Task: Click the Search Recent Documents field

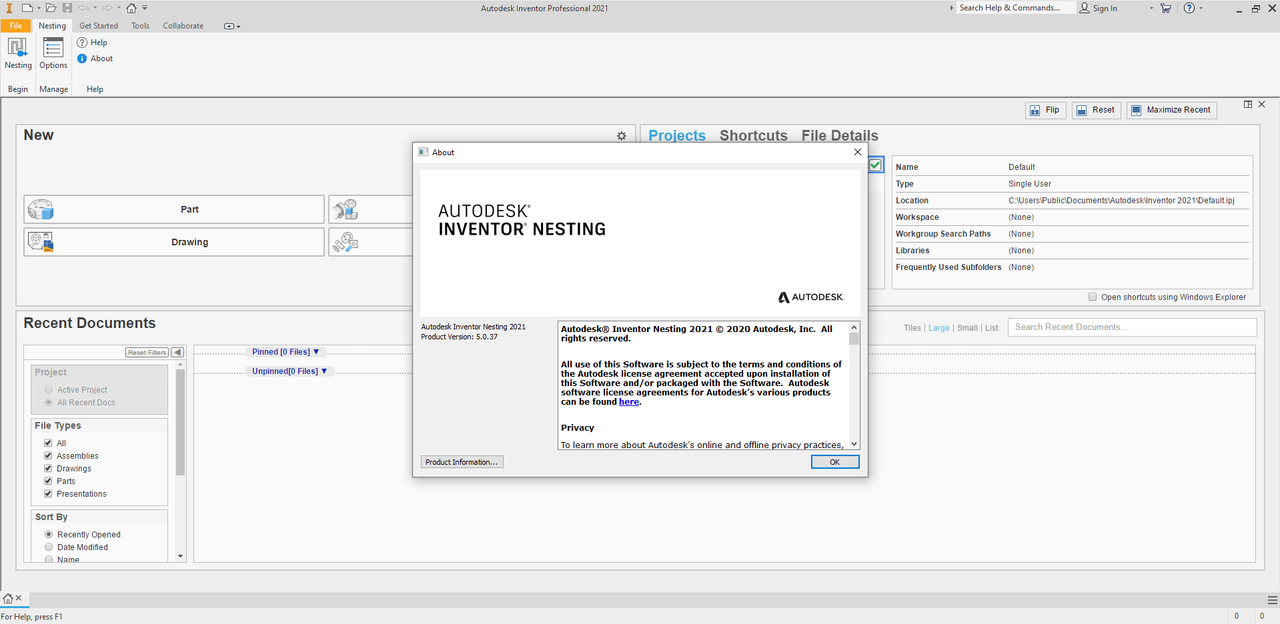Action: [x=1132, y=327]
